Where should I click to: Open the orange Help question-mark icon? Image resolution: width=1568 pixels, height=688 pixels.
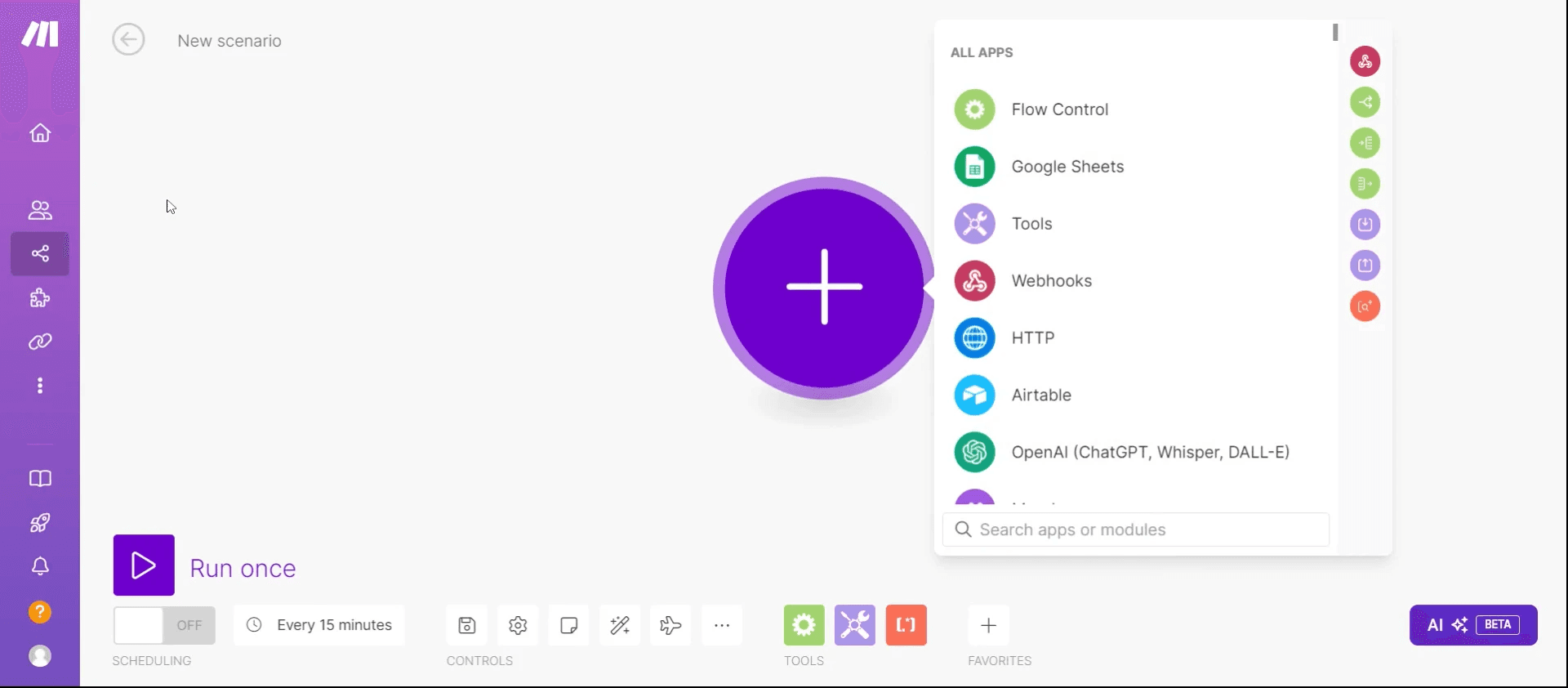pyautogui.click(x=40, y=612)
